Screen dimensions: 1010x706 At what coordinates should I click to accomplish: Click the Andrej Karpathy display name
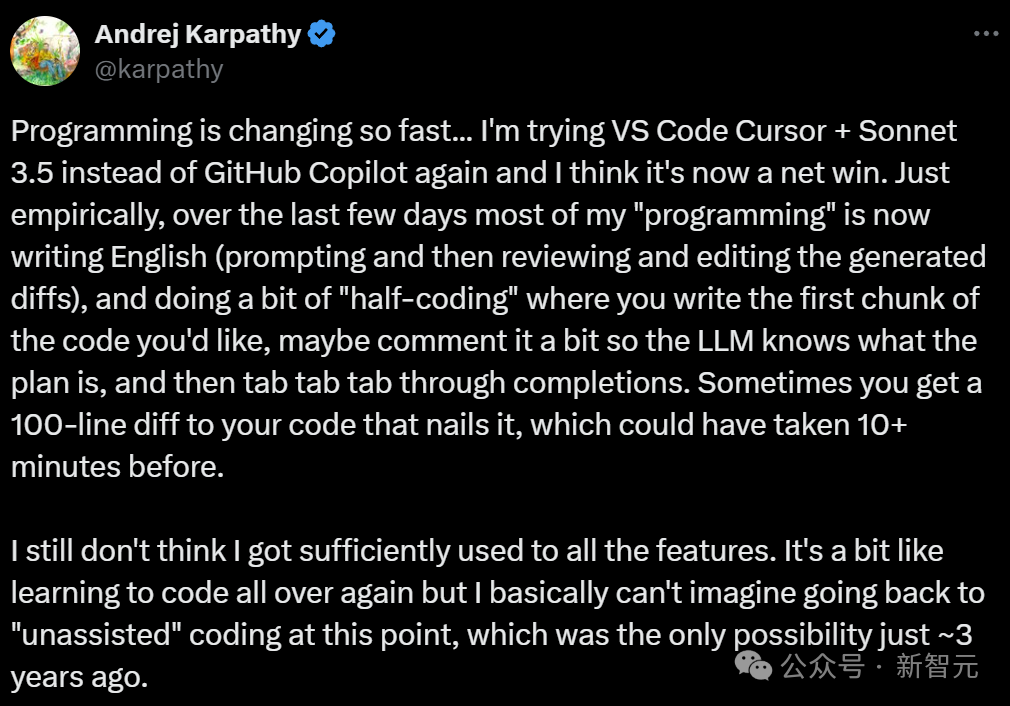tap(198, 34)
